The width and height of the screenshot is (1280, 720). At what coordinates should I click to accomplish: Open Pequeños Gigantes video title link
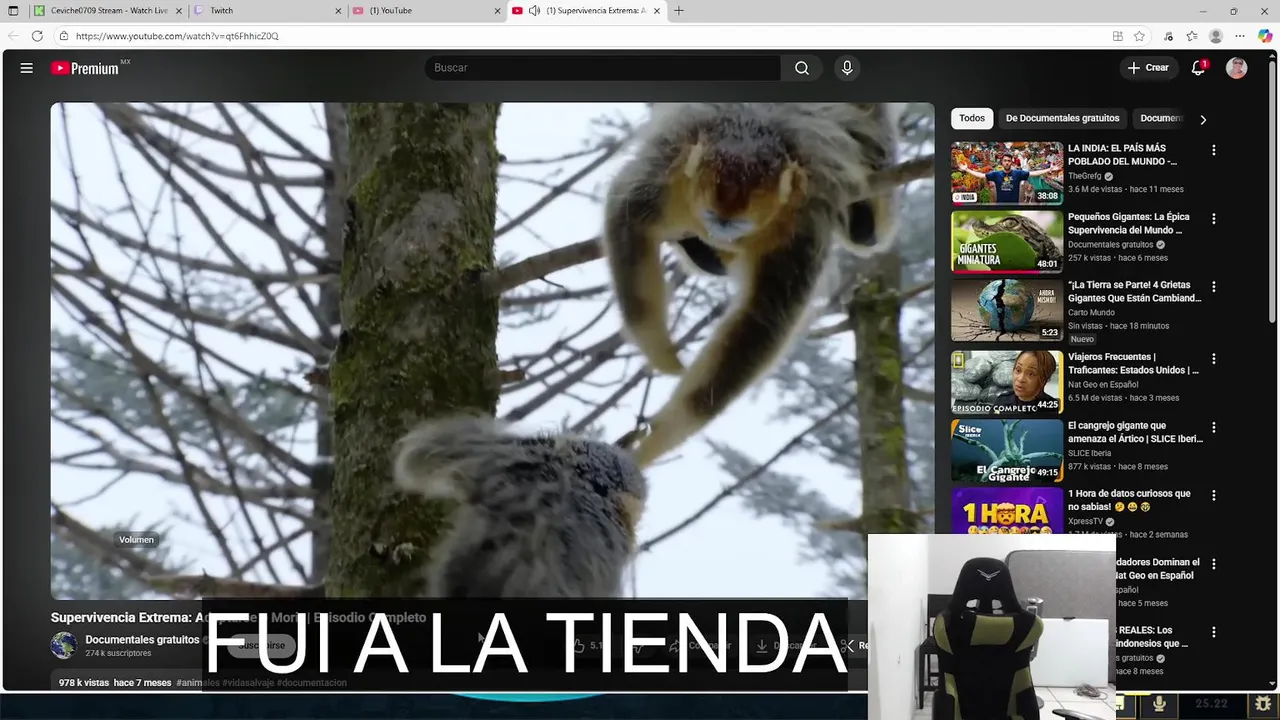click(1128, 223)
